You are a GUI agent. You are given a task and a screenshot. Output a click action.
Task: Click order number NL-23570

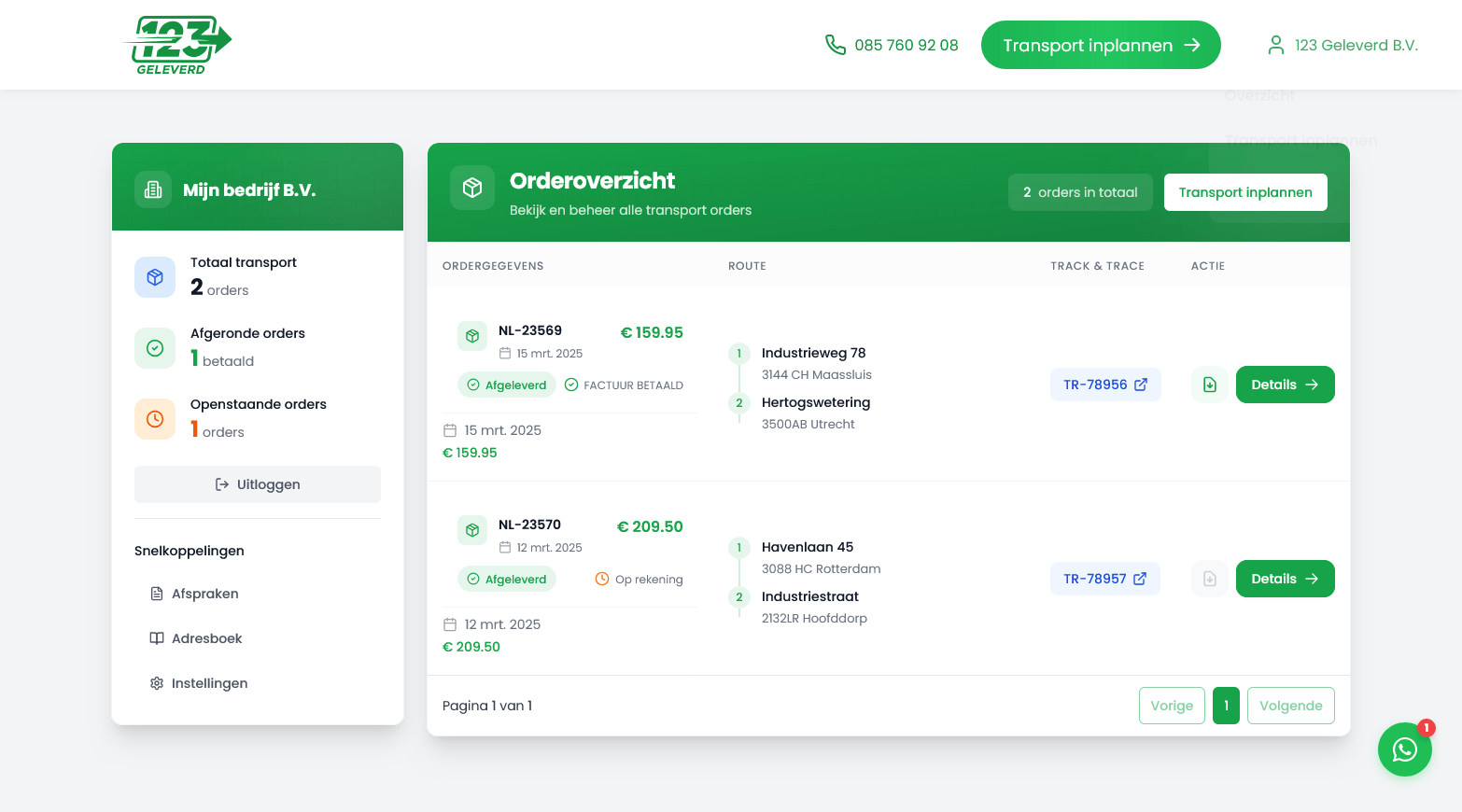pyautogui.click(x=529, y=525)
